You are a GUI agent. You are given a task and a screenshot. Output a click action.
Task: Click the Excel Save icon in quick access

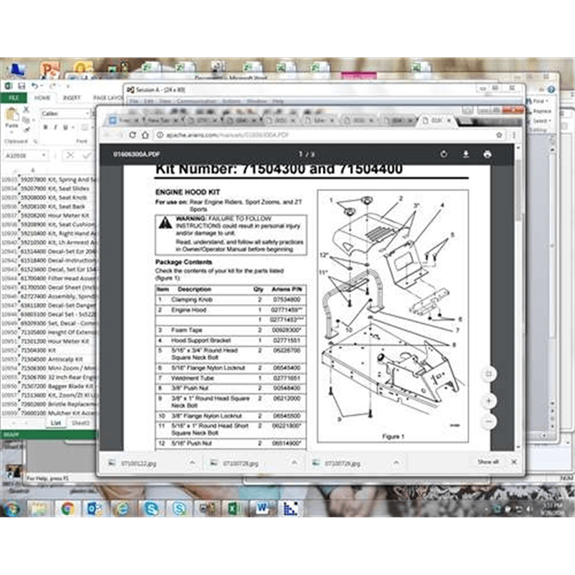tap(22, 86)
